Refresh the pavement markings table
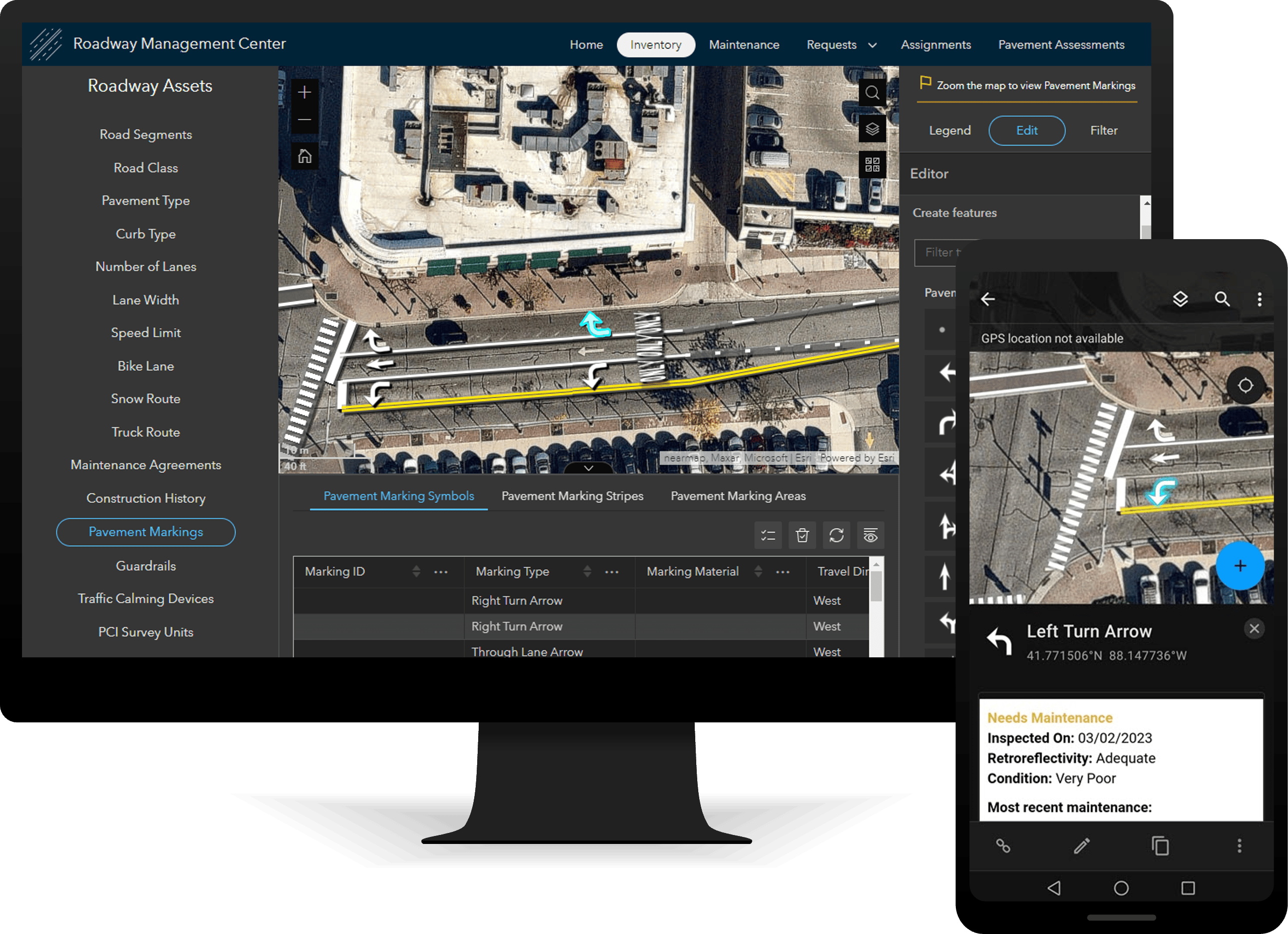The height and width of the screenshot is (934, 1288). point(836,535)
